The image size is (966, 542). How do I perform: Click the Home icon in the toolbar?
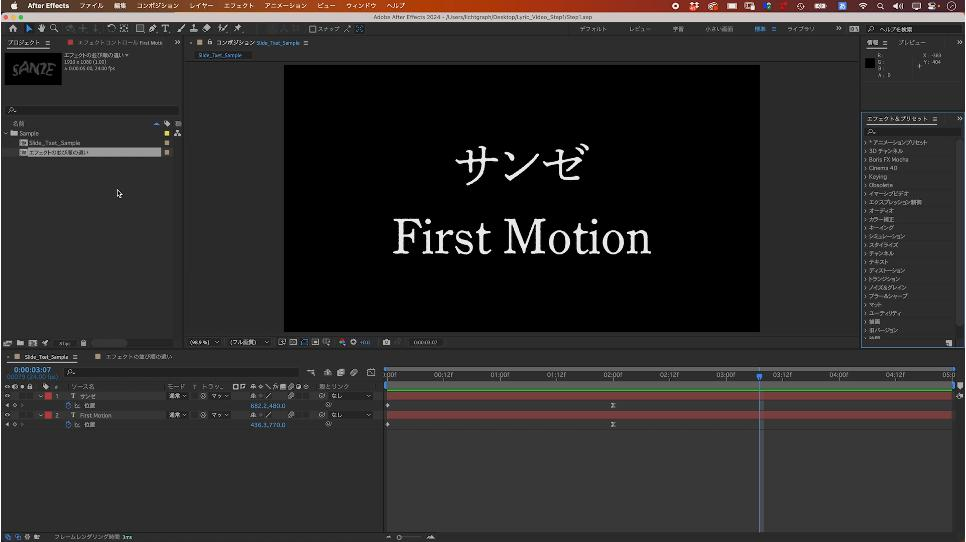click(x=13, y=28)
